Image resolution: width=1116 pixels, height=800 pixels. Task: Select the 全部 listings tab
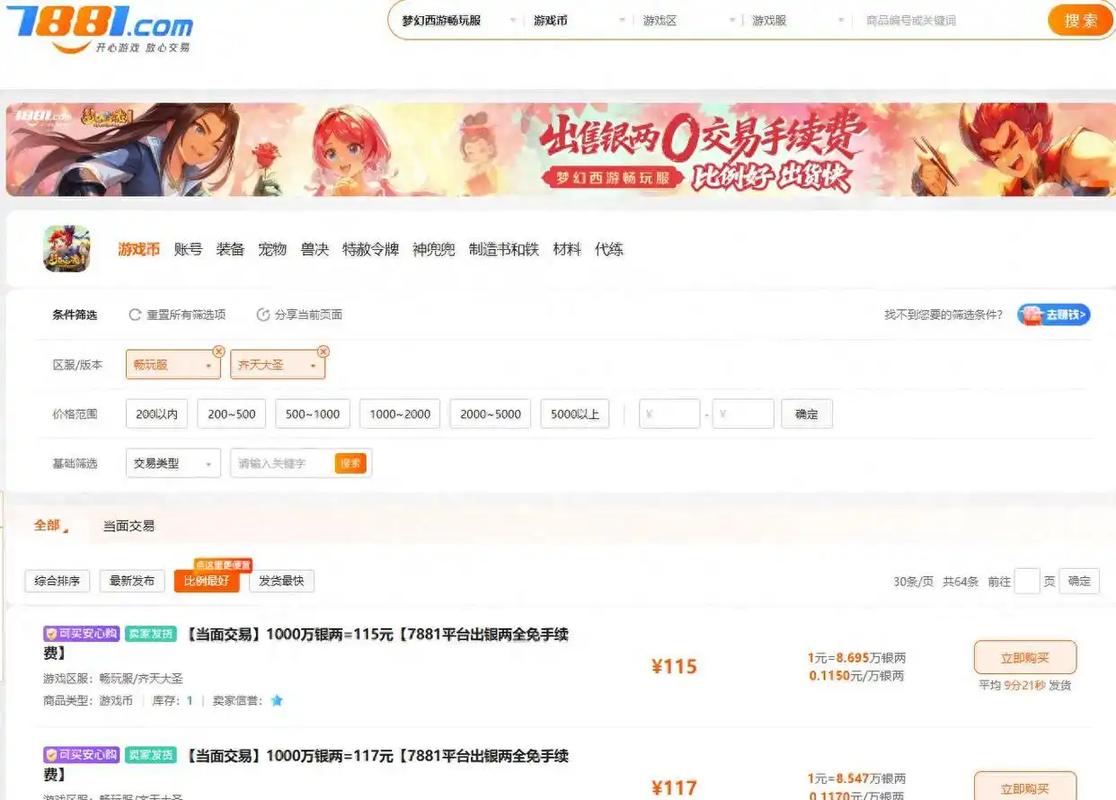tap(48, 525)
